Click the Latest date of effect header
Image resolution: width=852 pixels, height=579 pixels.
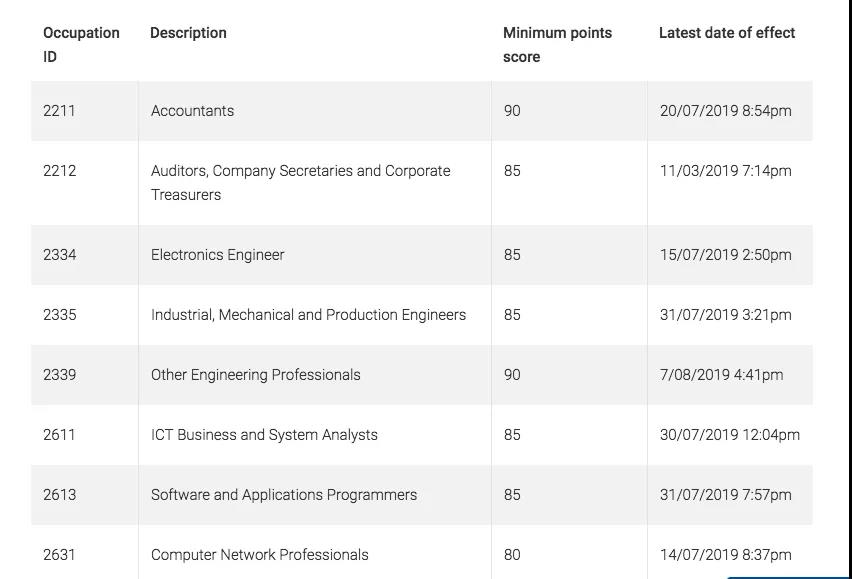726,33
